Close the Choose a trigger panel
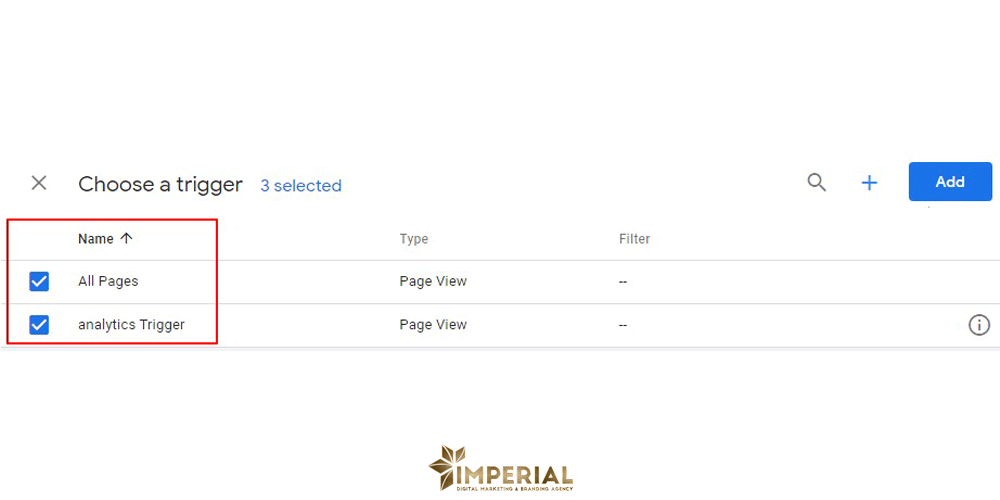This screenshot has width=1000, height=500. coord(39,183)
